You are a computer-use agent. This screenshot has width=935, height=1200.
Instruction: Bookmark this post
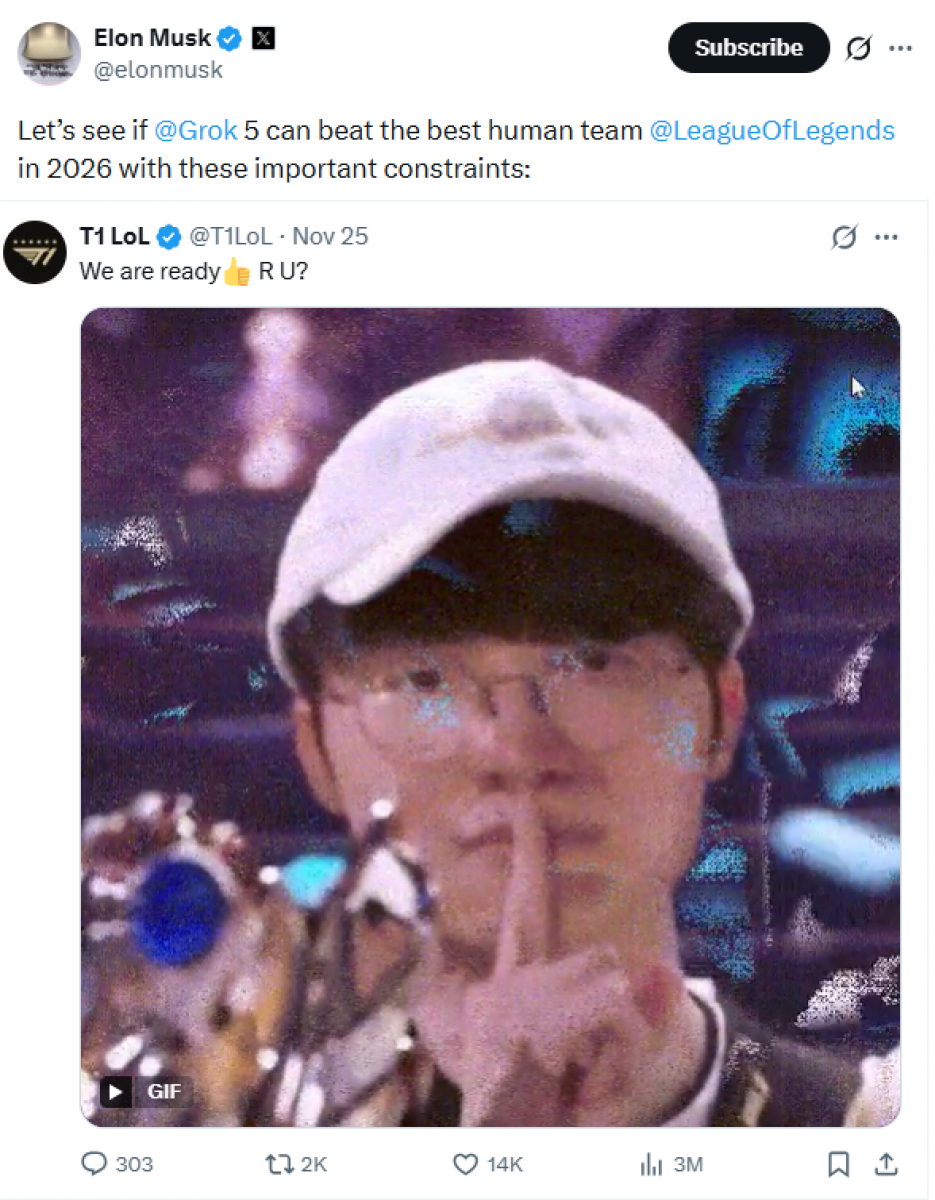[839, 1164]
